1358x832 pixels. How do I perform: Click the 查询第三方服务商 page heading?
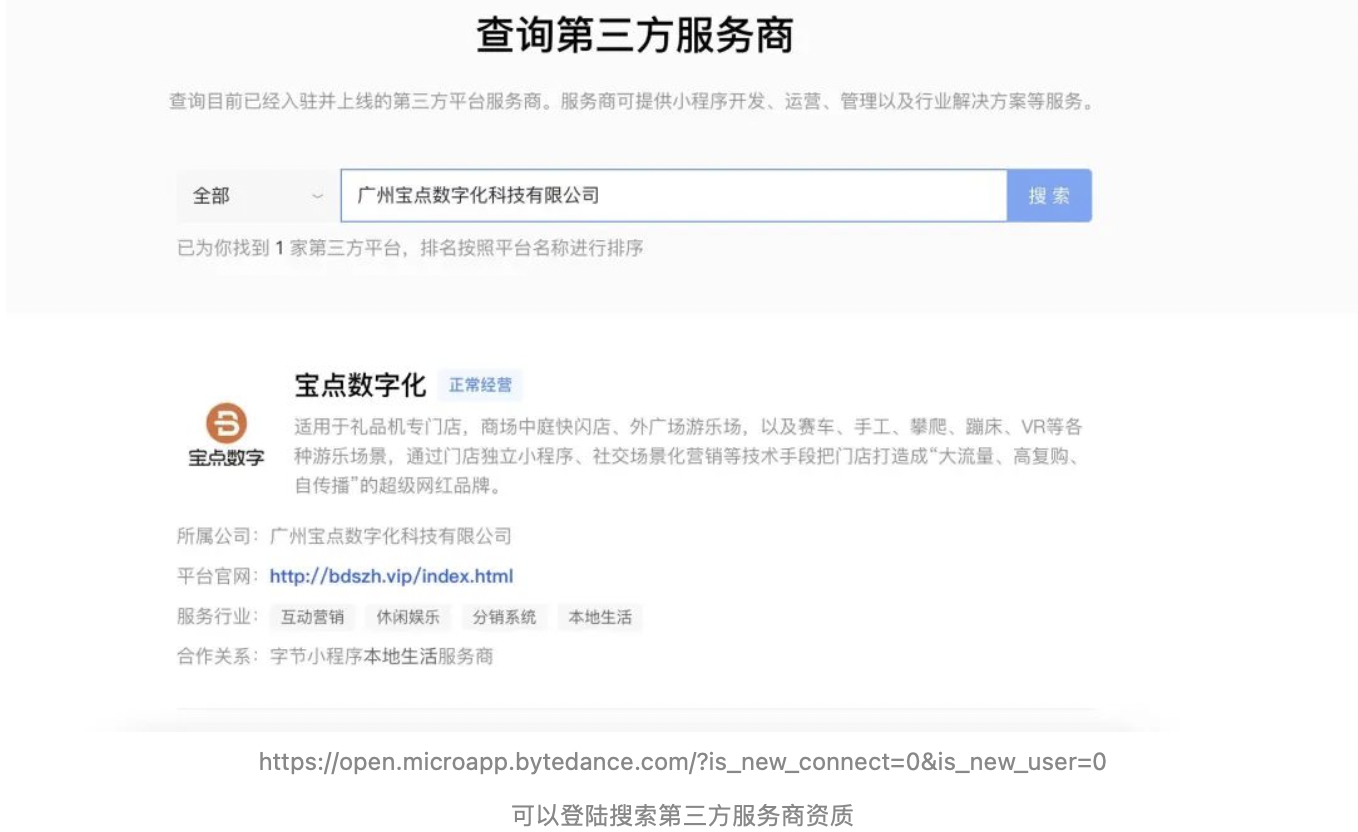(x=635, y=37)
